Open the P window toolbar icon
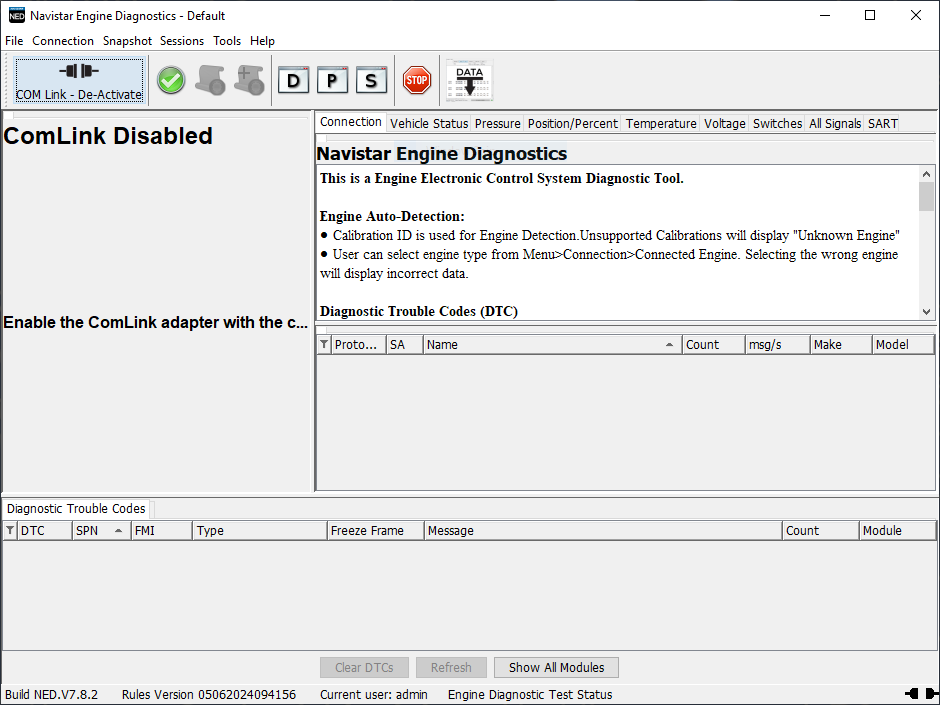The height and width of the screenshot is (705, 940). (332, 81)
